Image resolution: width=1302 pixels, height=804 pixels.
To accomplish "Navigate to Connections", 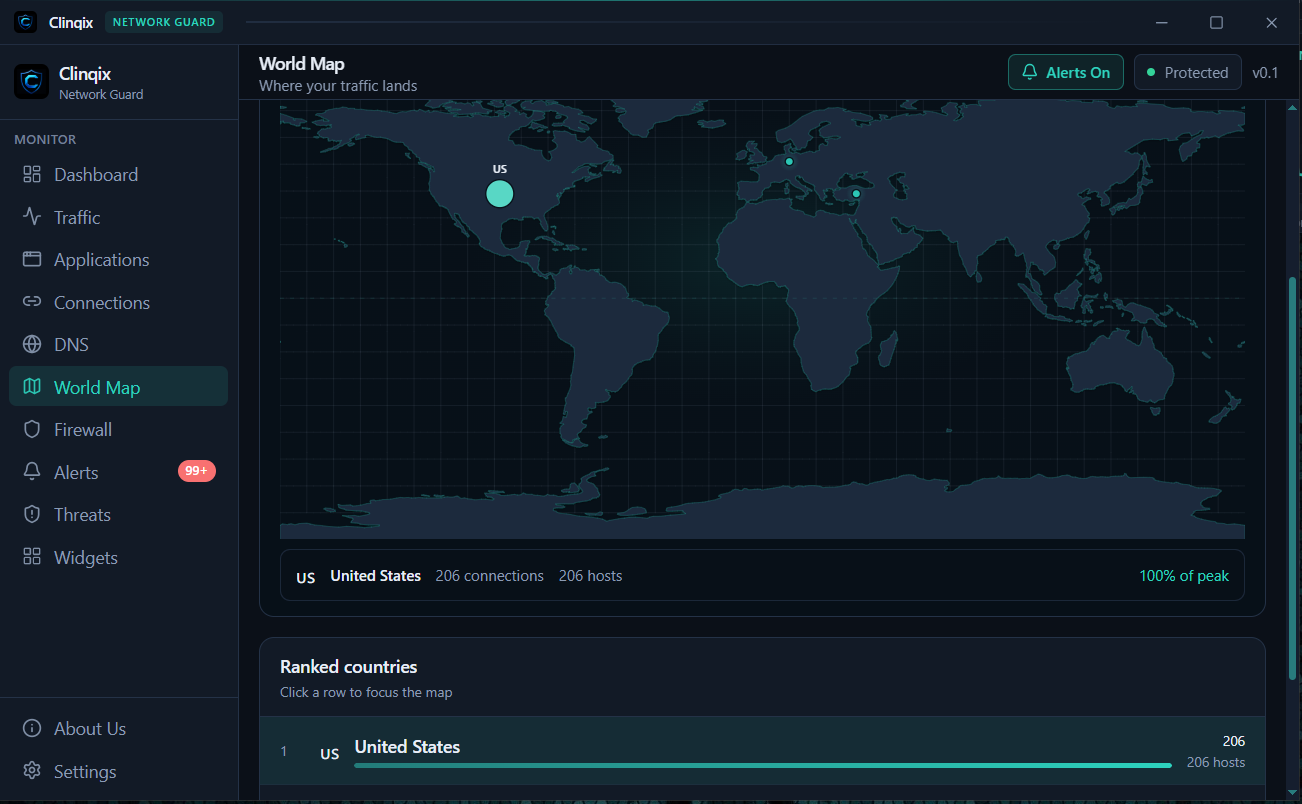I will [x=119, y=302].
